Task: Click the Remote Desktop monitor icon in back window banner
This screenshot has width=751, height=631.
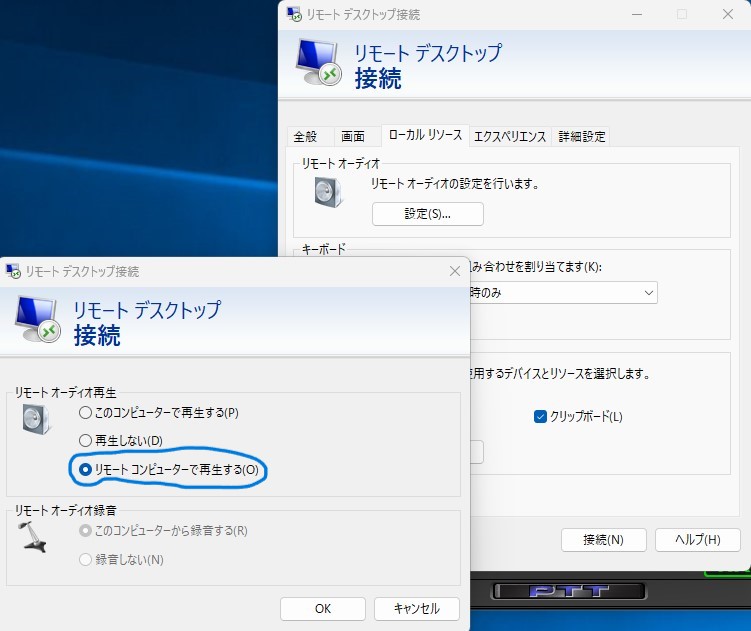Action: click(x=319, y=61)
